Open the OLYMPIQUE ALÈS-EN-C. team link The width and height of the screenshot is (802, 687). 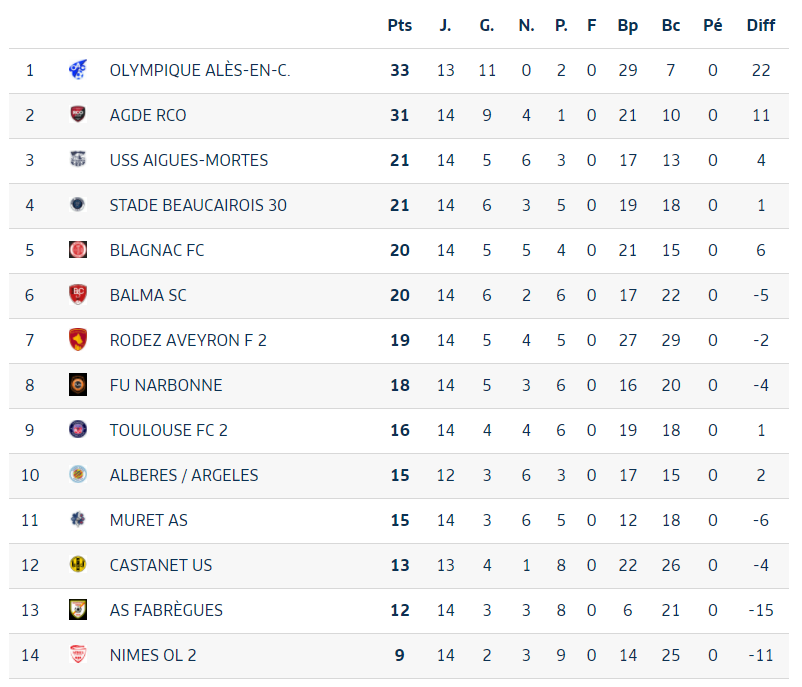pyautogui.click(x=200, y=70)
